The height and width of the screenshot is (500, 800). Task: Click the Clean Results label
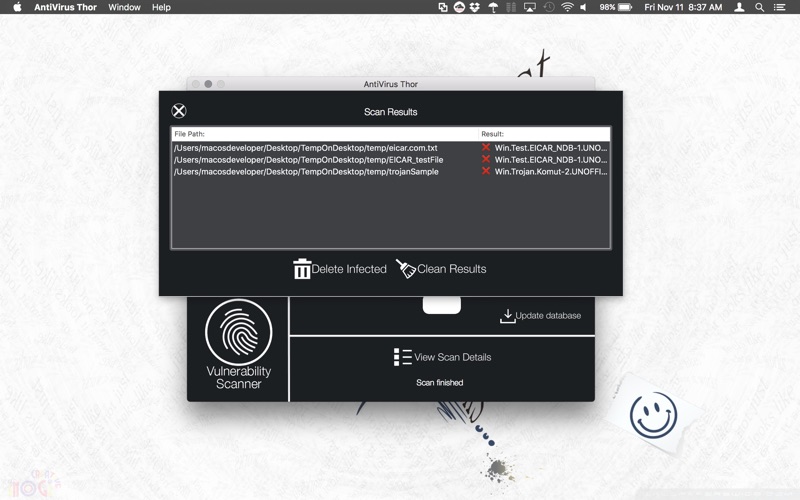(x=452, y=269)
